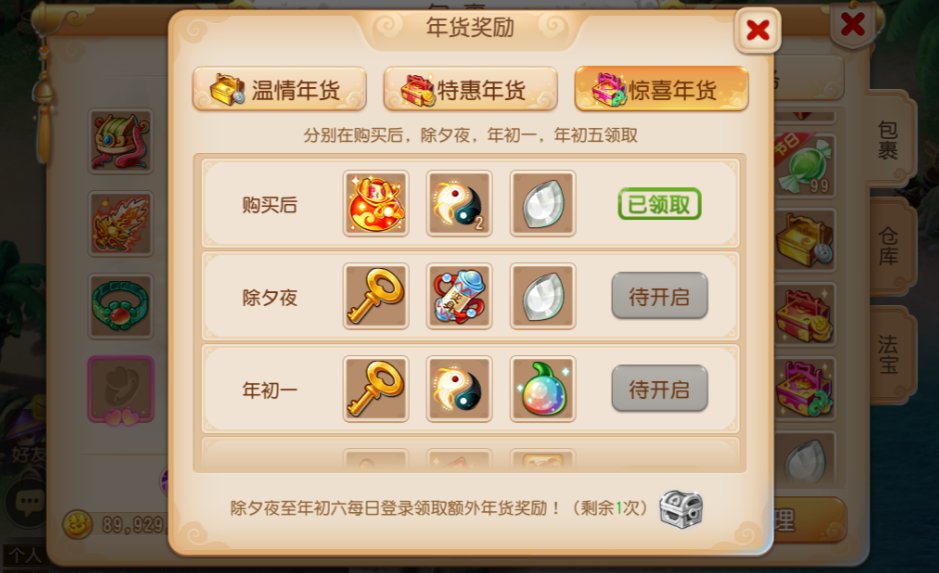Switch to the 特惠年货 tab
This screenshot has height=573, width=939.
(x=470, y=89)
